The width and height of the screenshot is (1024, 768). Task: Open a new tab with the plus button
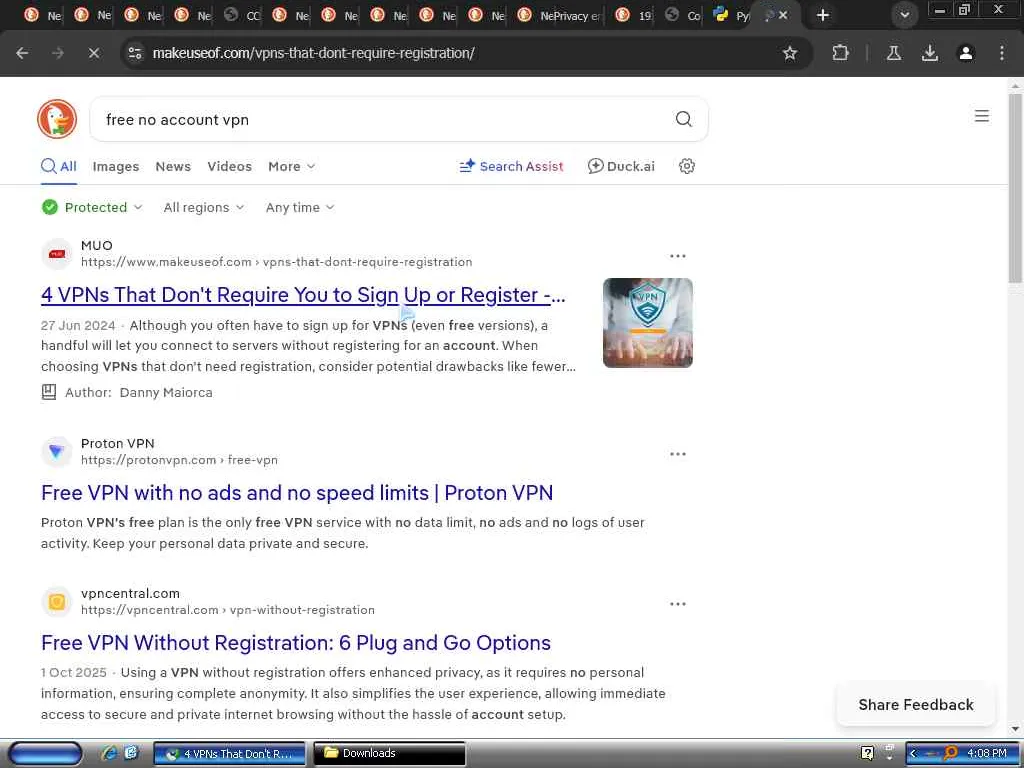823,15
